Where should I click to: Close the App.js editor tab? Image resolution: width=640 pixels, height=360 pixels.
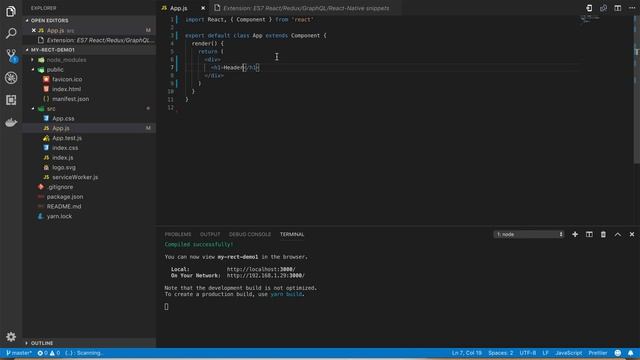click(203, 8)
